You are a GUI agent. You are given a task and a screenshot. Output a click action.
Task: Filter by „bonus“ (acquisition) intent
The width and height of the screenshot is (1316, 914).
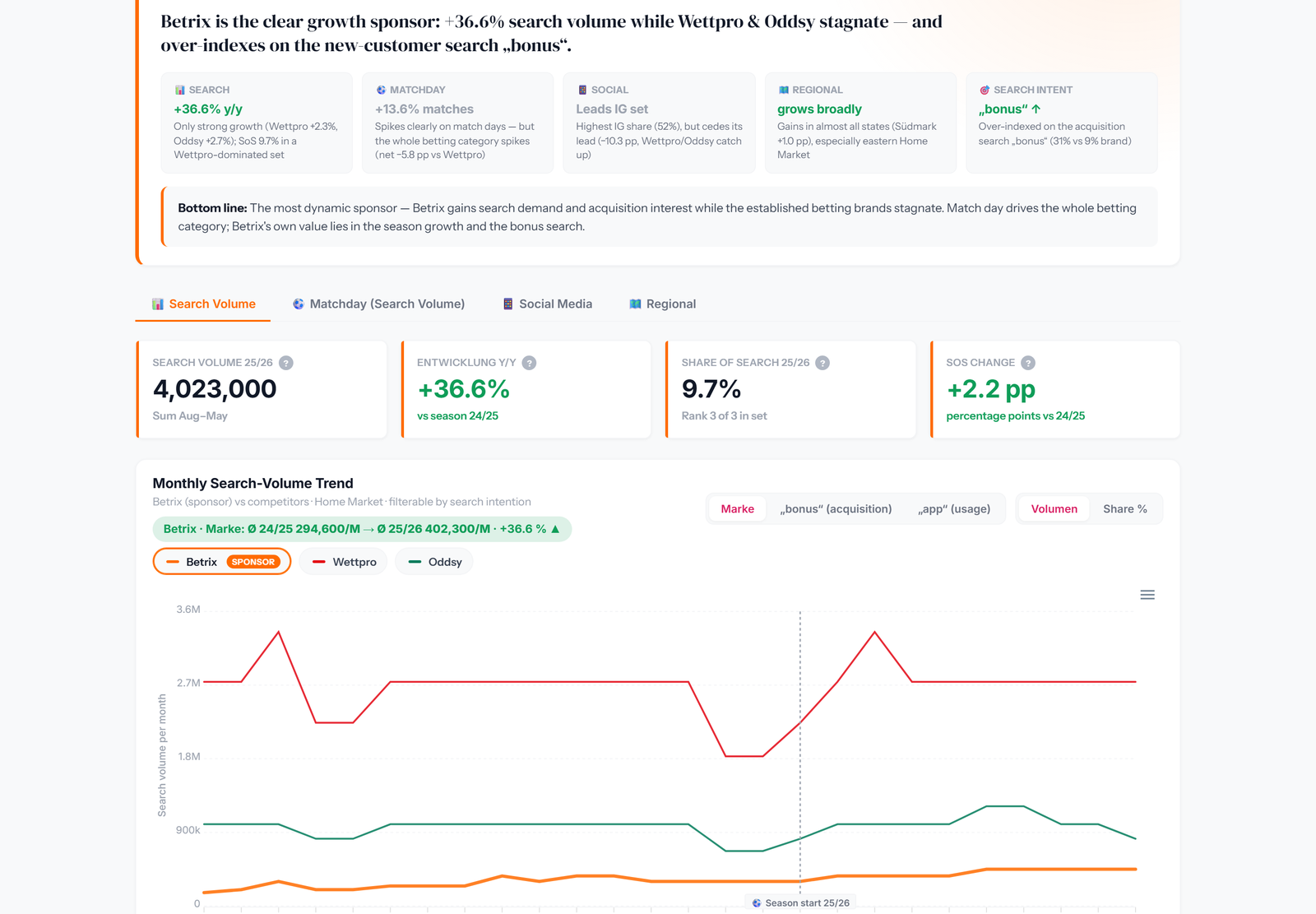click(836, 509)
